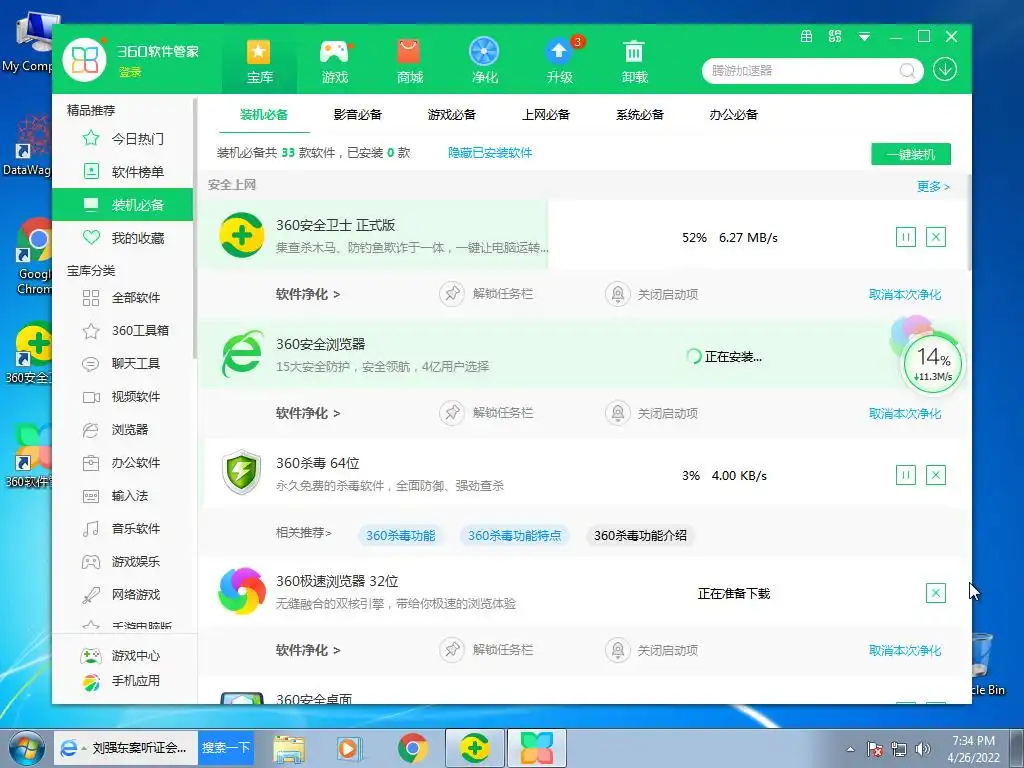Expand 软件净化 under 360极速浏览器
Image resolution: width=1024 pixels, height=768 pixels.
point(308,650)
